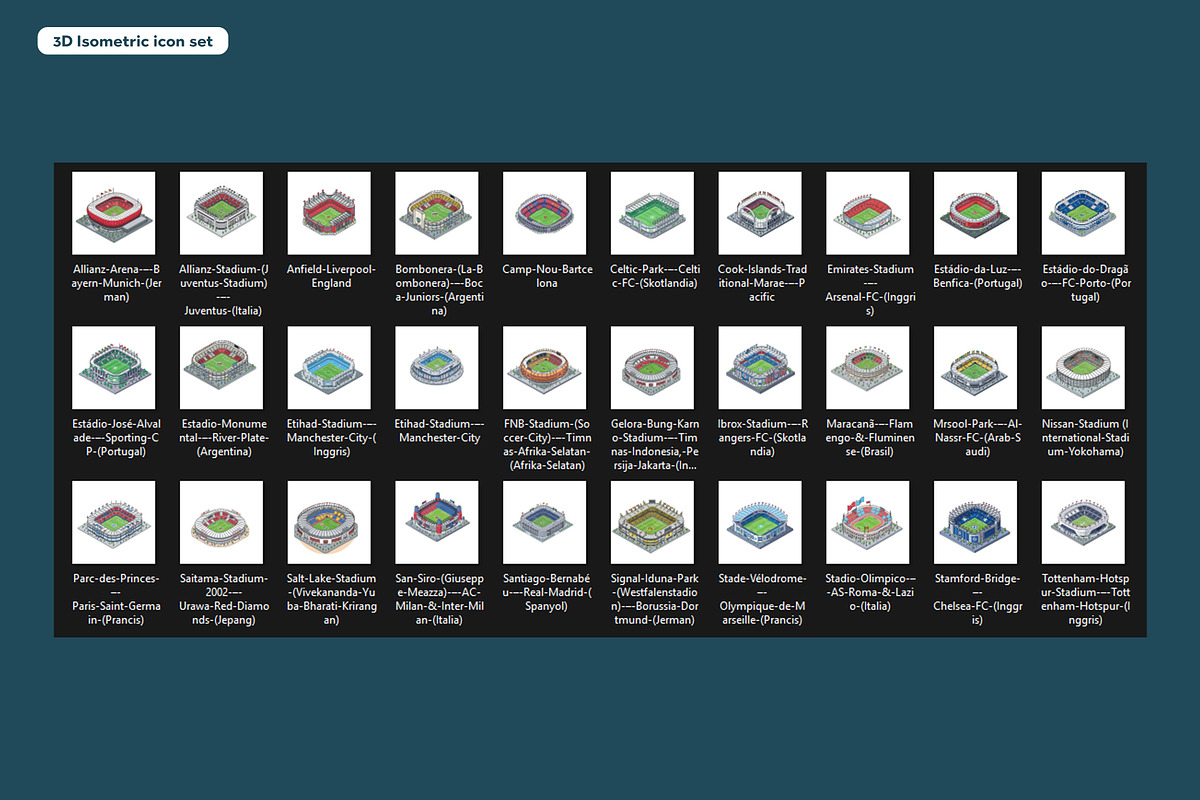Click the 'Anfield-Liverpool-England' file name text

pyautogui.click(x=330, y=276)
